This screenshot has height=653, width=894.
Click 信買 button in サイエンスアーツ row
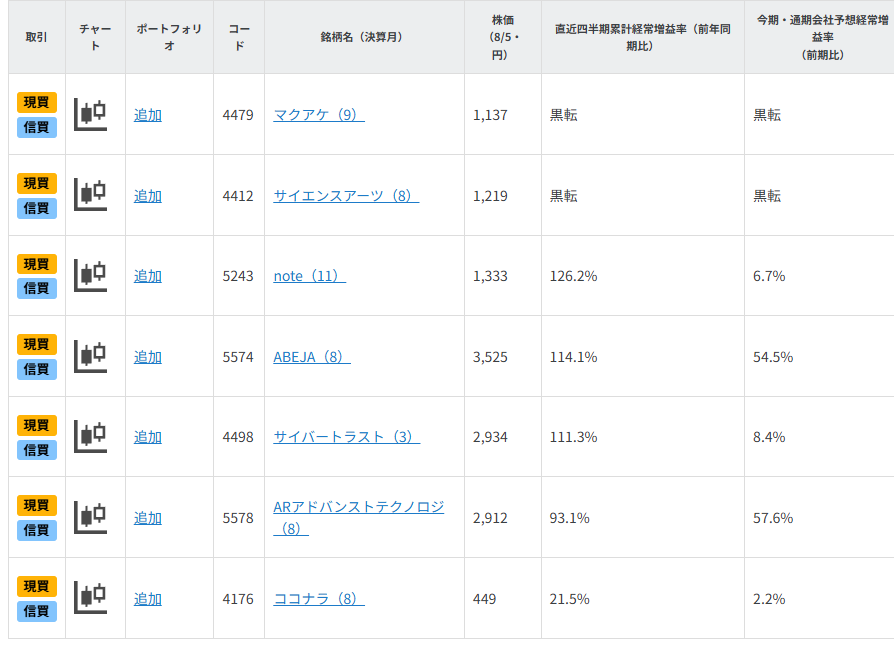[x=36, y=208]
